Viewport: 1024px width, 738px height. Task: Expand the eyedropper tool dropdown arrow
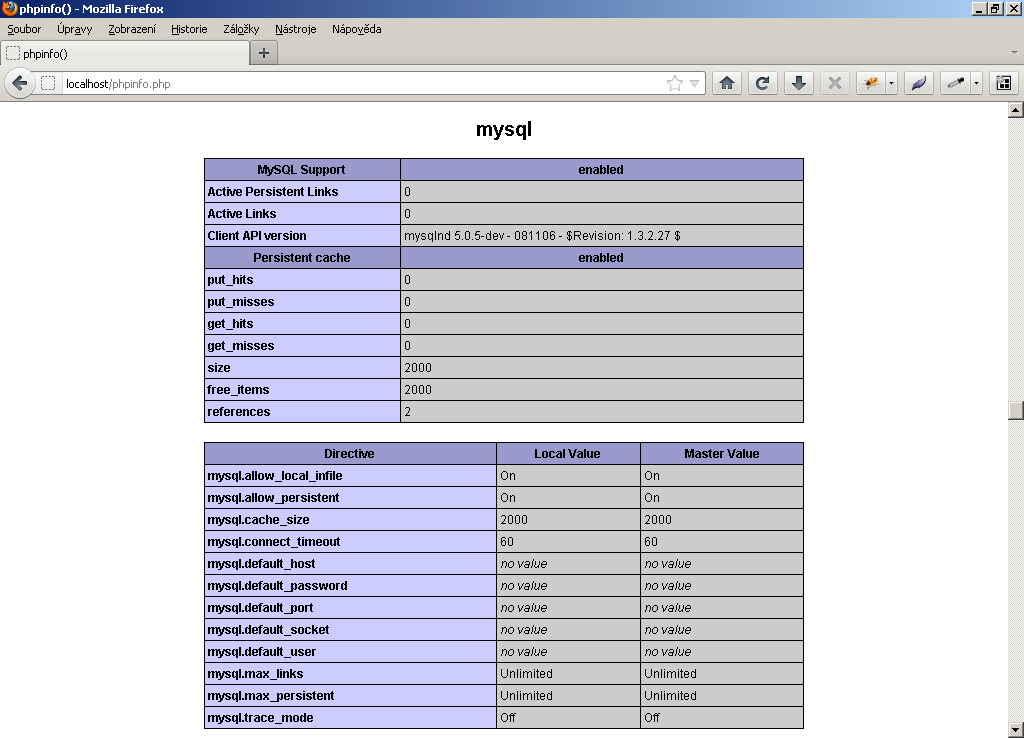coord(976,83)
